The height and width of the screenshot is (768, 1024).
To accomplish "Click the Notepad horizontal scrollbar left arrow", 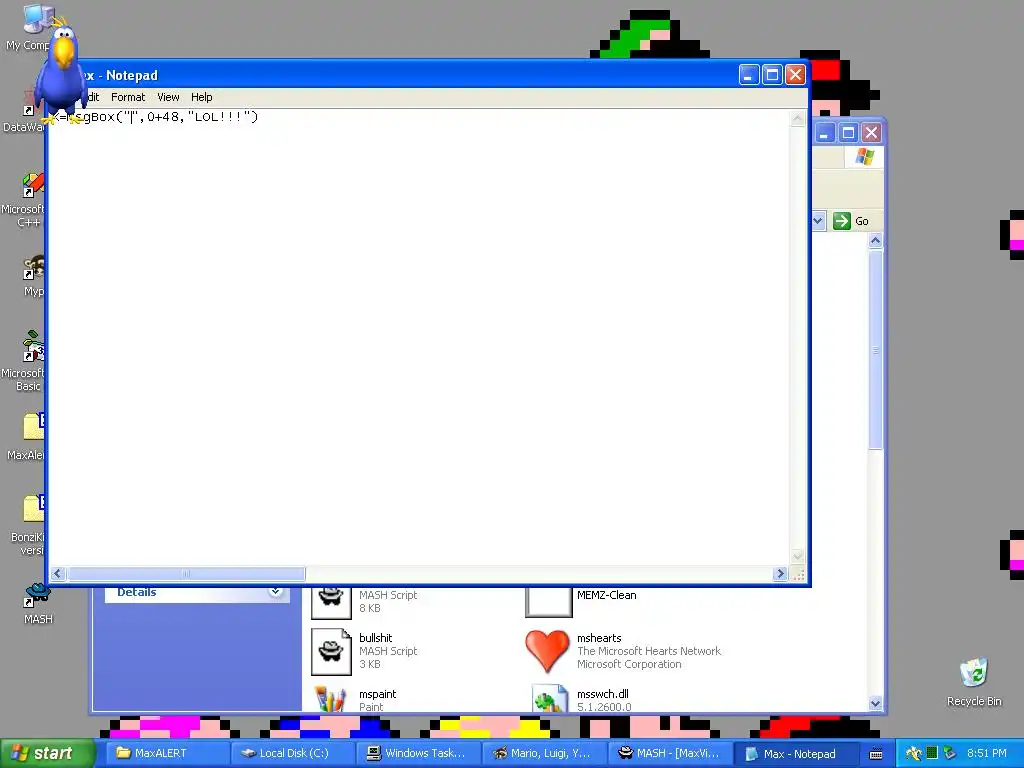I will (57, 573).
